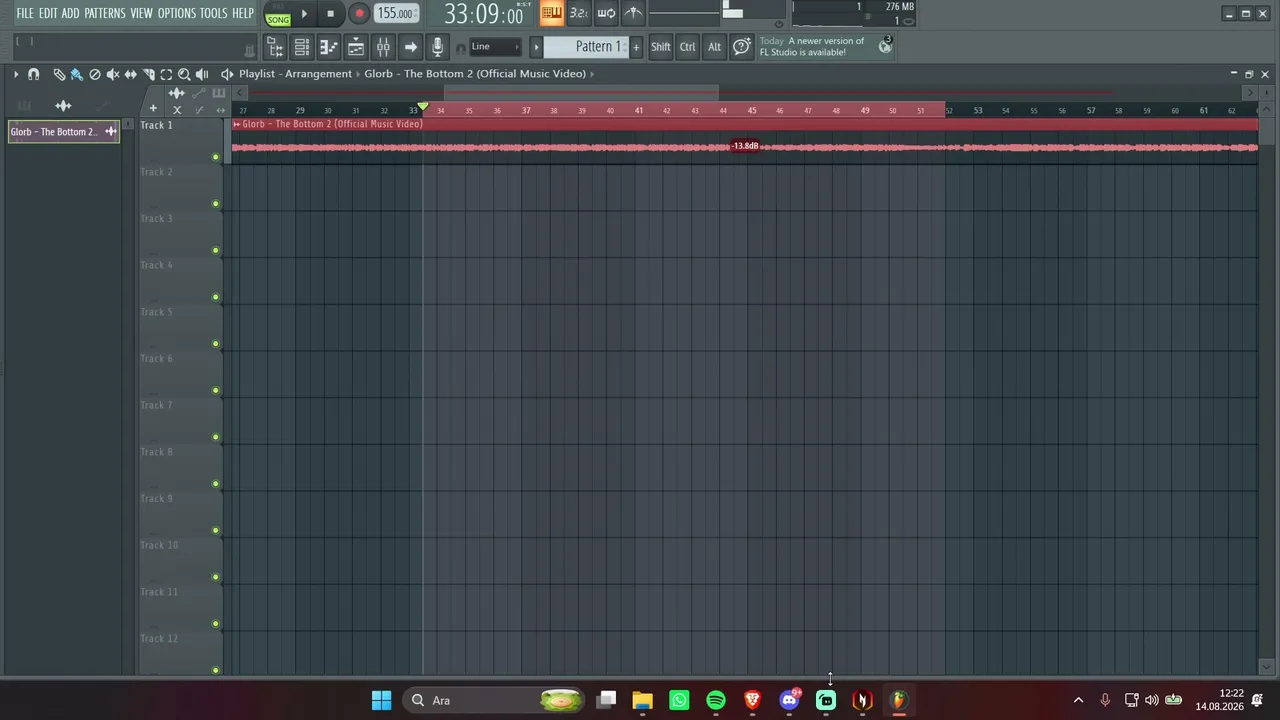
Task: Add a new pattern with plus button
Action: [x=636, y=47]
